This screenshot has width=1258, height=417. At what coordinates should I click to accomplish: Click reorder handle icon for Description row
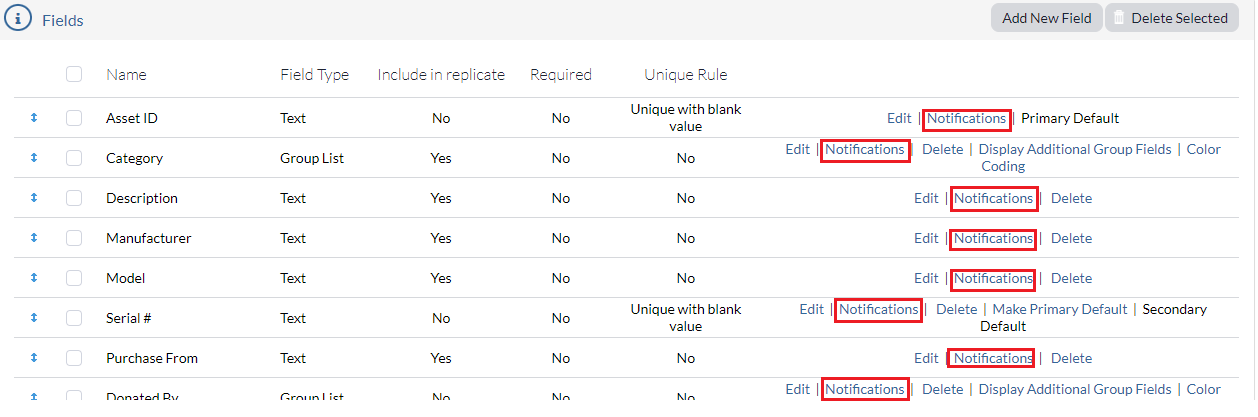[x=33, y=198]
